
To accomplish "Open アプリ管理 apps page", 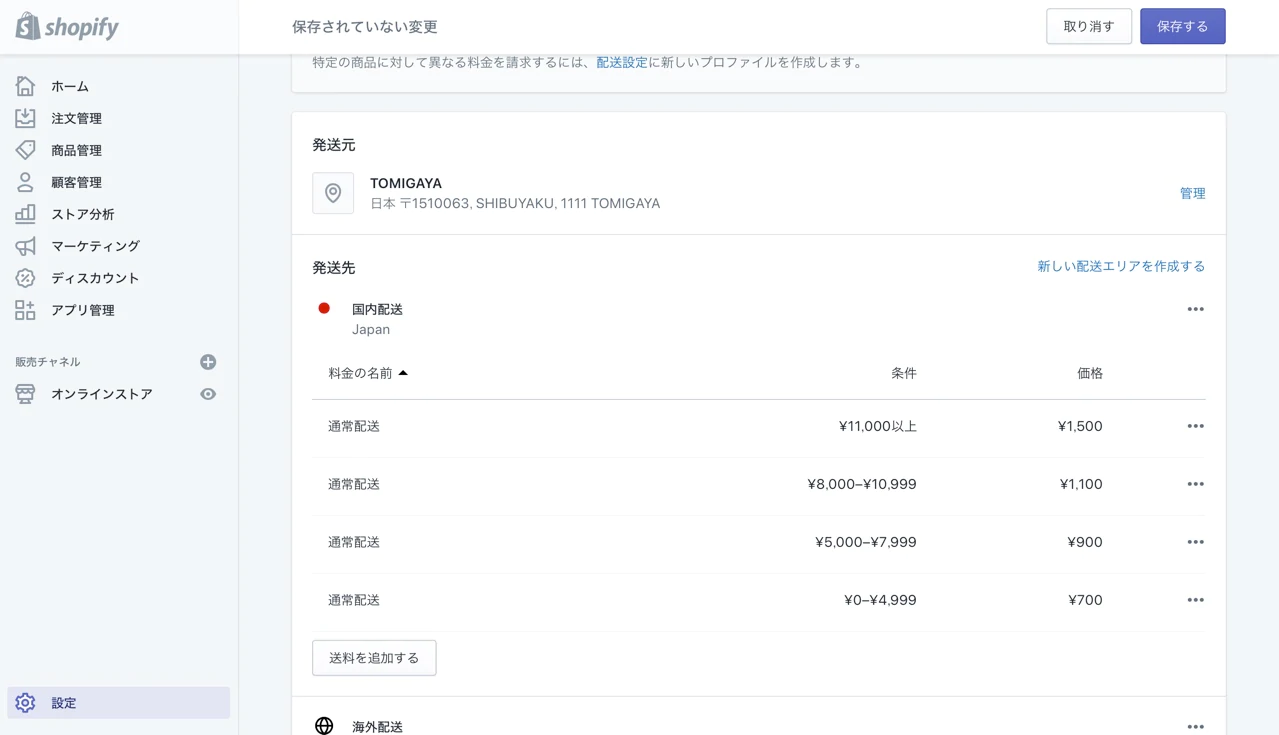I will click(82, 310).
